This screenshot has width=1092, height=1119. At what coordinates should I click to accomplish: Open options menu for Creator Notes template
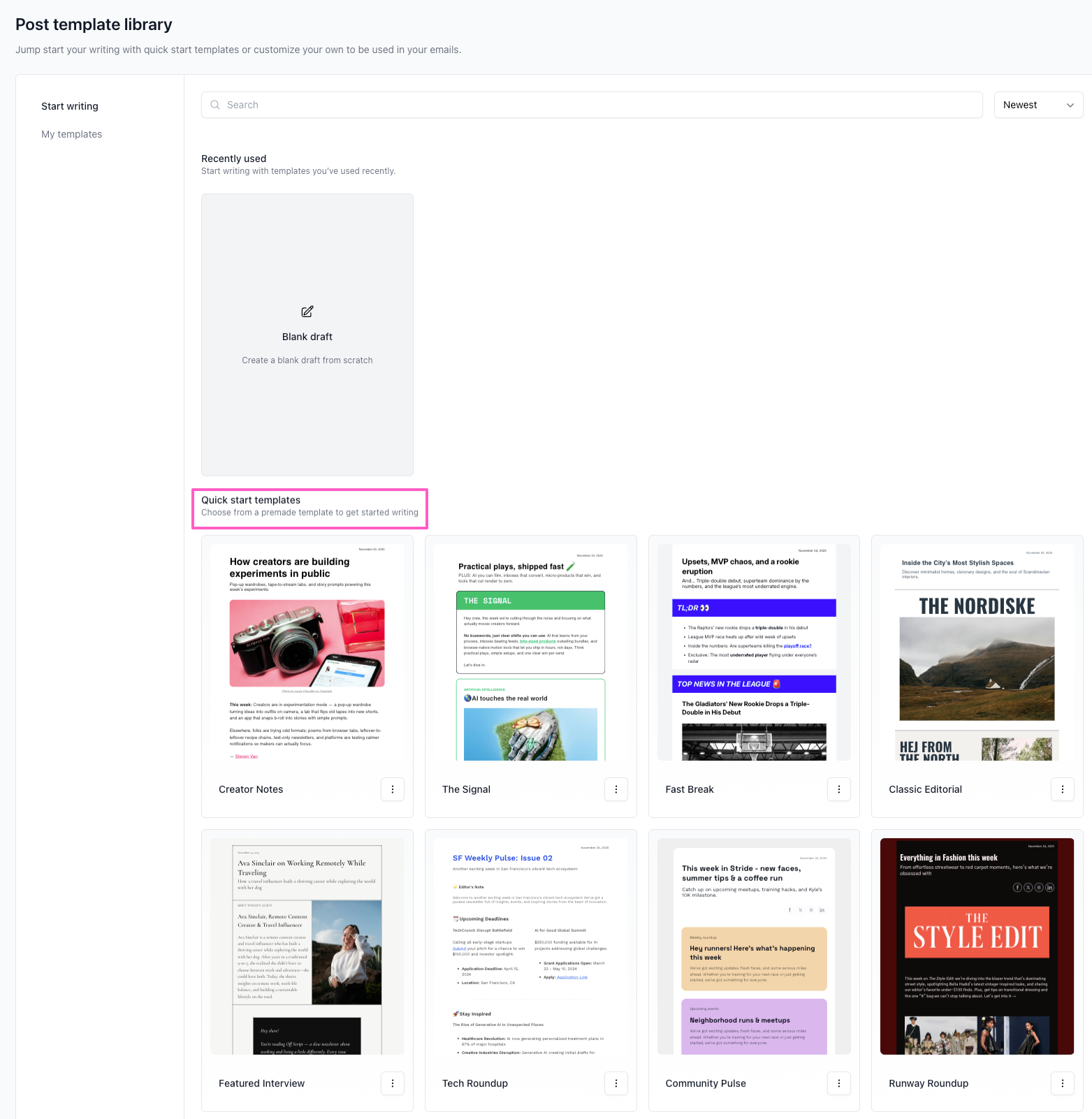[x=392, y=789]
